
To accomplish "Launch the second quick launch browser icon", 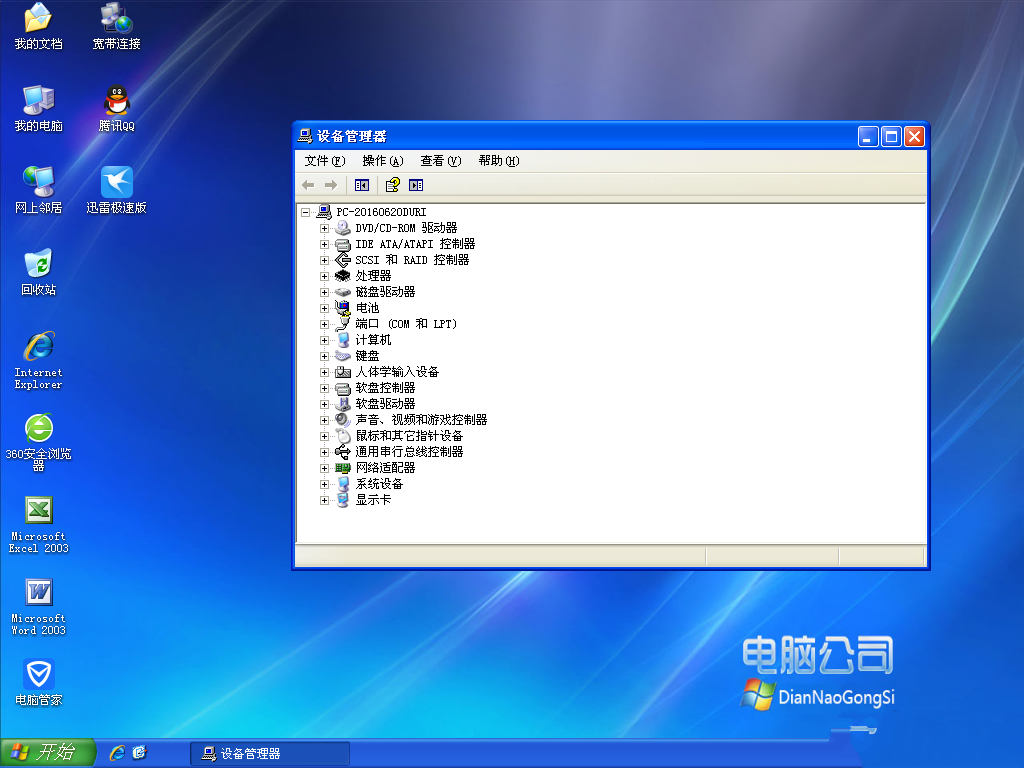I will click(139, 753).
